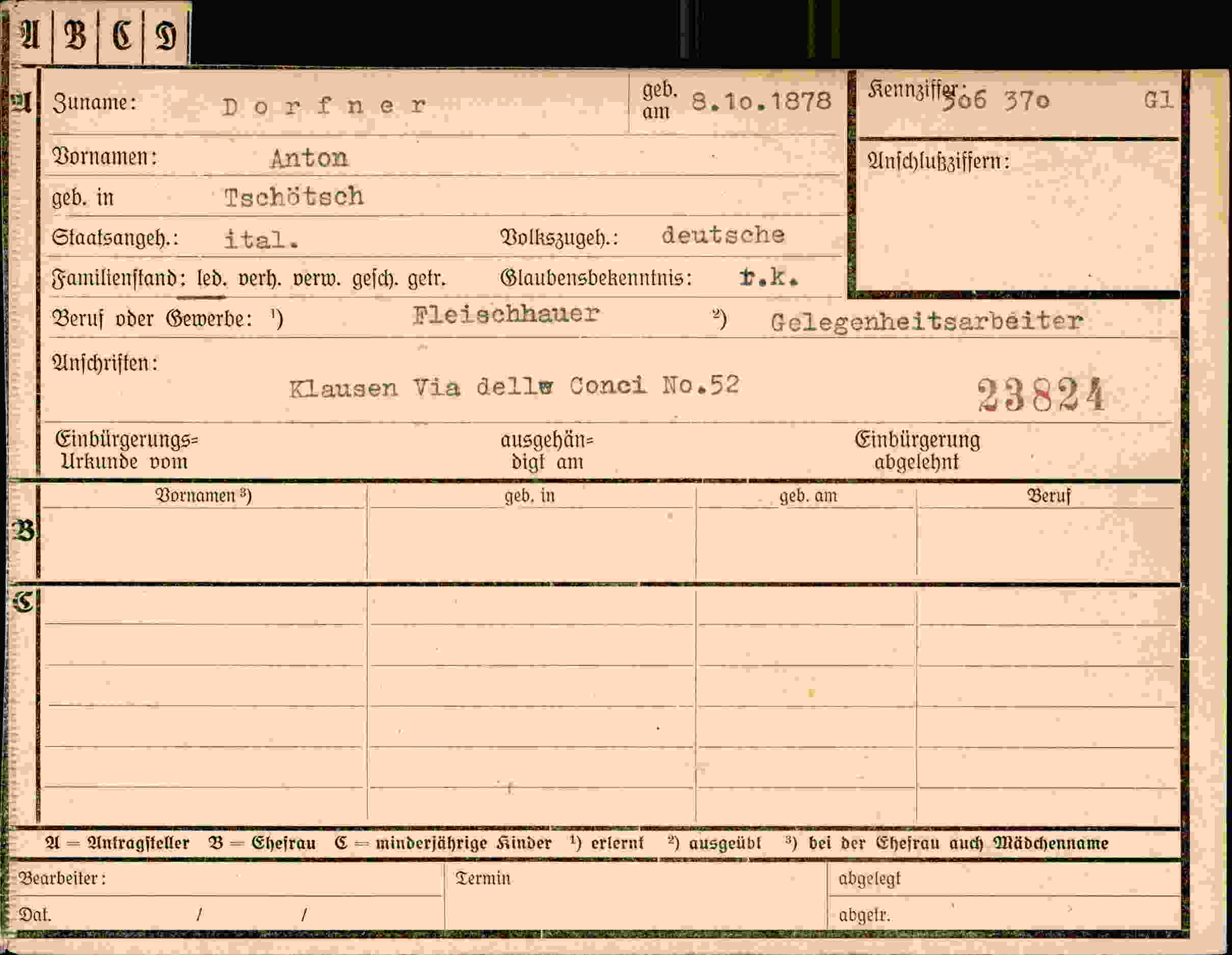Screen dimensions: 1232x955
Task: Click the 'gesch.' marital status option
Action: coord(374,279)
